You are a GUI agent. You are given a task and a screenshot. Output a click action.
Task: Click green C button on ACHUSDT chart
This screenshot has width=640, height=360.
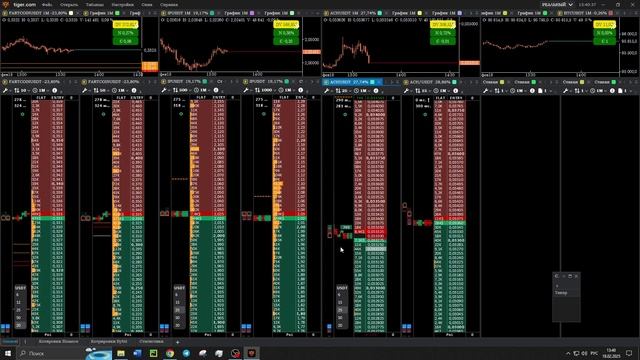[442, 41]
